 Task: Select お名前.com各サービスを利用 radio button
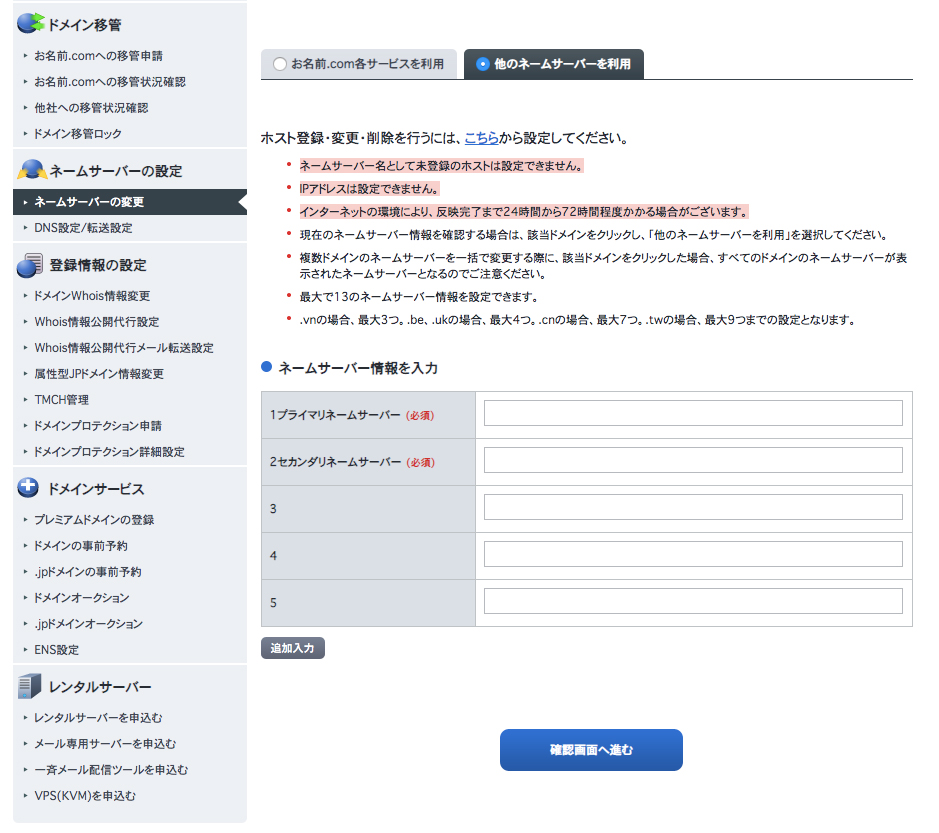pyautogui.click(x=280, y=63)
